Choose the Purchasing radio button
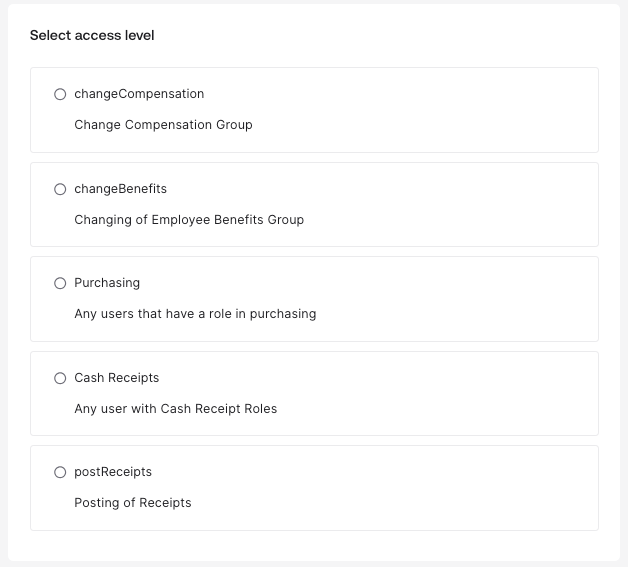This screenshot has height=567, width=628. (x=60, y=283)
